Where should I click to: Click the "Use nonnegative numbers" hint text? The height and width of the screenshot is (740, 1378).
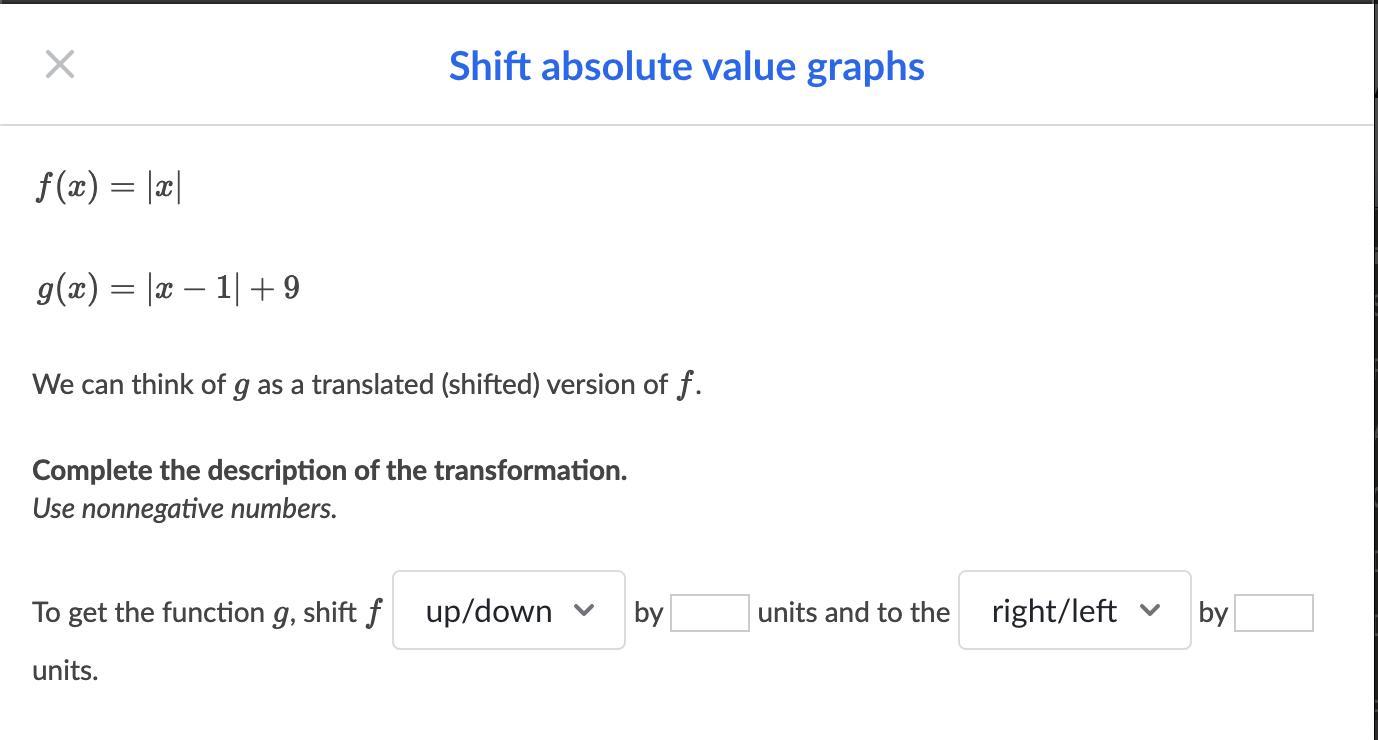(184, 508)
